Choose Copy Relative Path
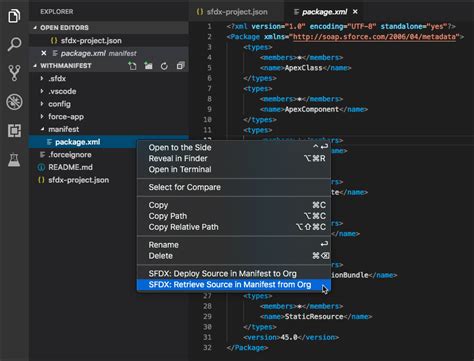The image size is (474, 361). [234, 227]
